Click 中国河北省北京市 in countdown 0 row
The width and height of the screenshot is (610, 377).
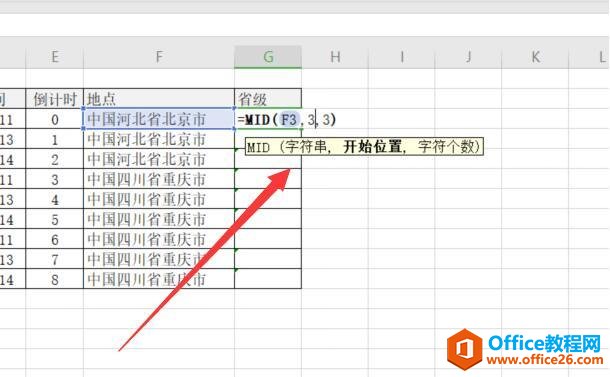[x=159, y=119]
